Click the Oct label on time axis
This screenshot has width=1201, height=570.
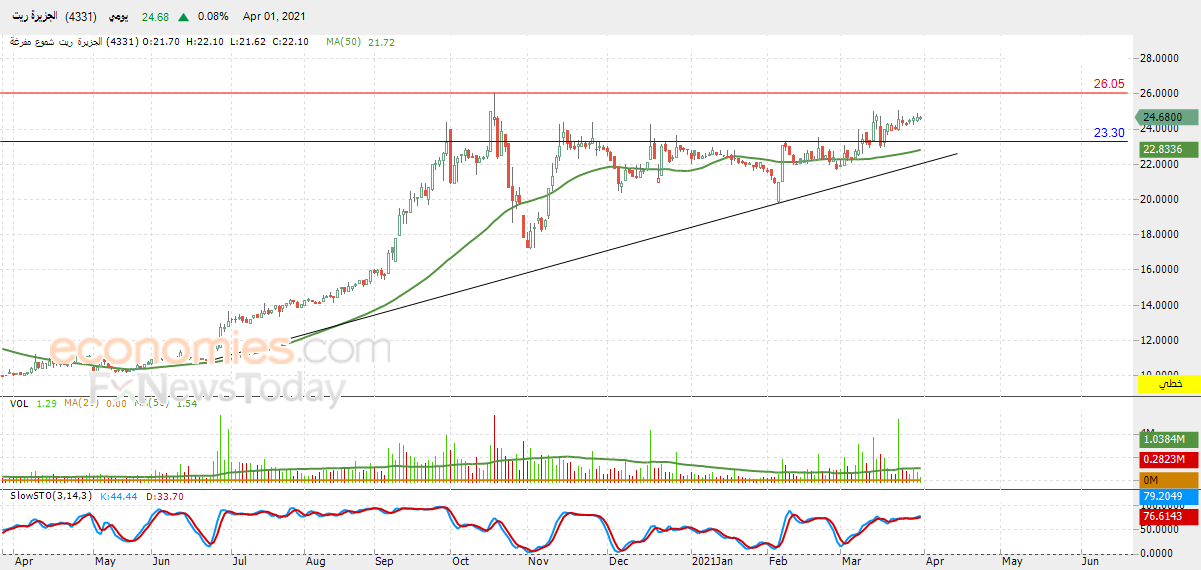(x=460, y=562)
